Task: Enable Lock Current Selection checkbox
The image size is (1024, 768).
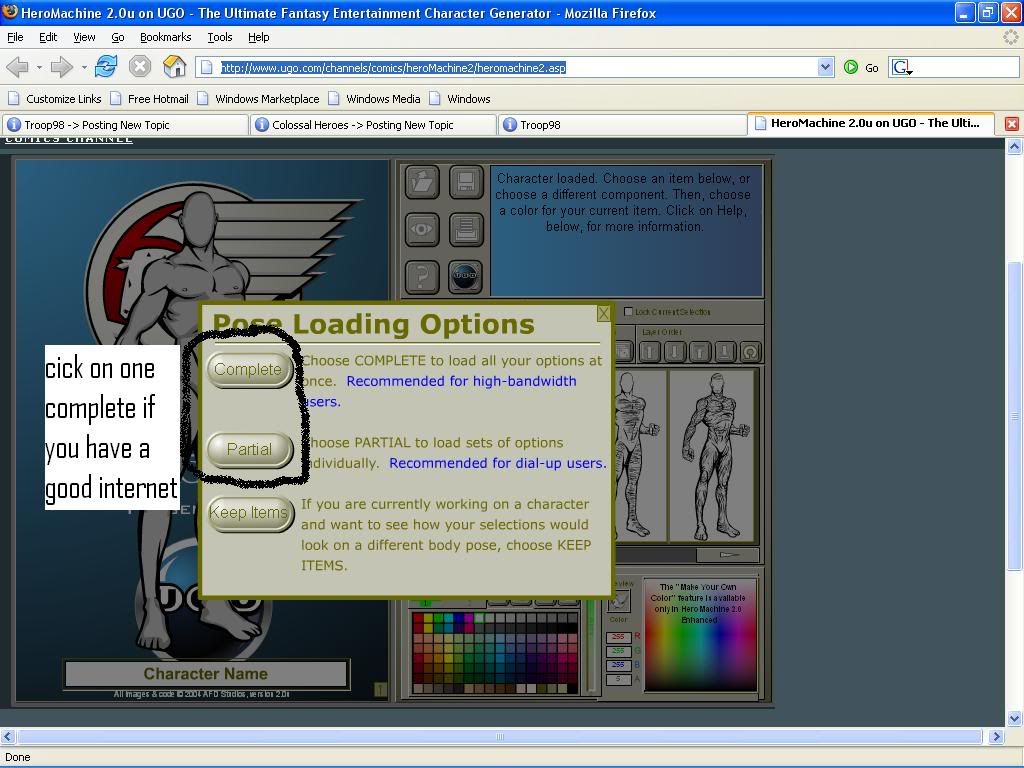Action: (x=628, y=312)
